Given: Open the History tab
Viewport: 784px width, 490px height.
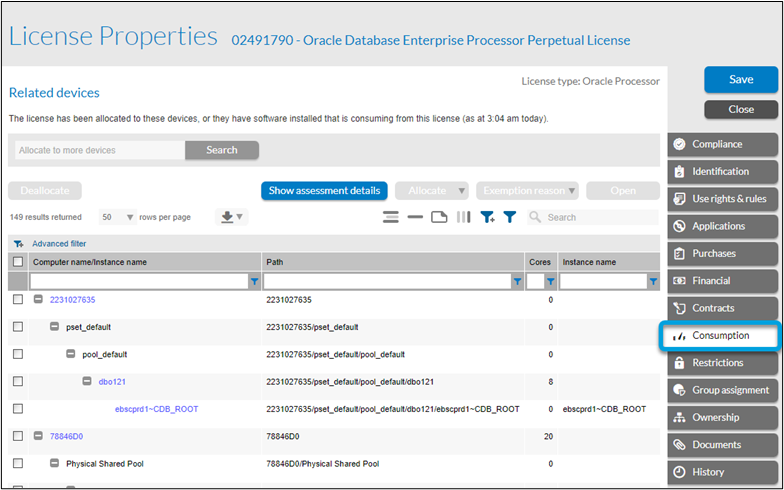Looking at the screenshot, I should (x=722, y=472).
